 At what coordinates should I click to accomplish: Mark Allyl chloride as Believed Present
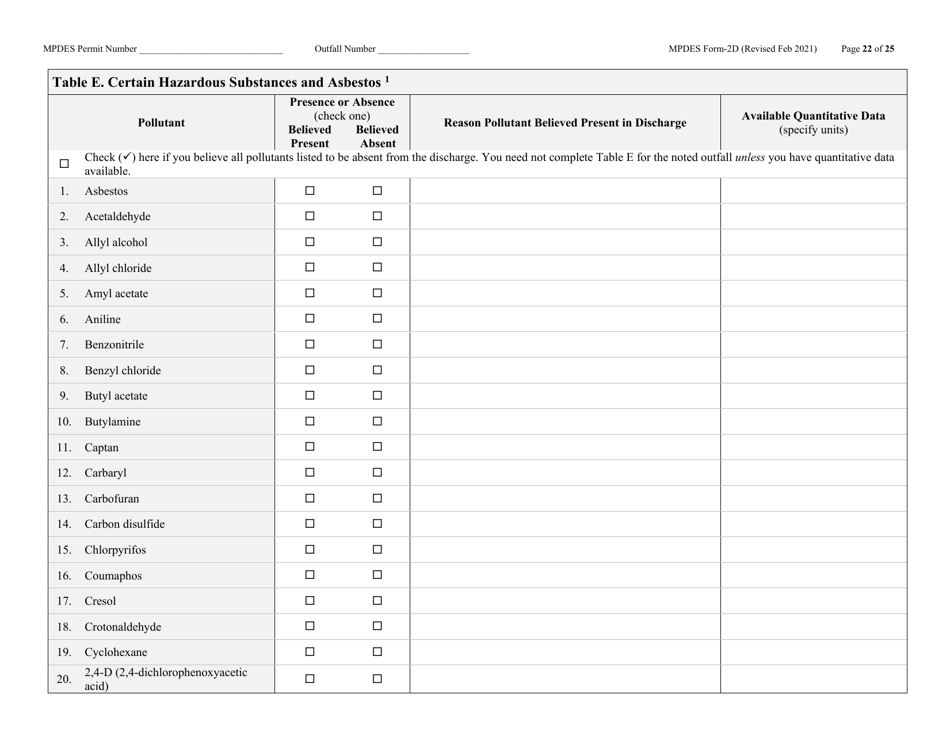pos(309,267)
